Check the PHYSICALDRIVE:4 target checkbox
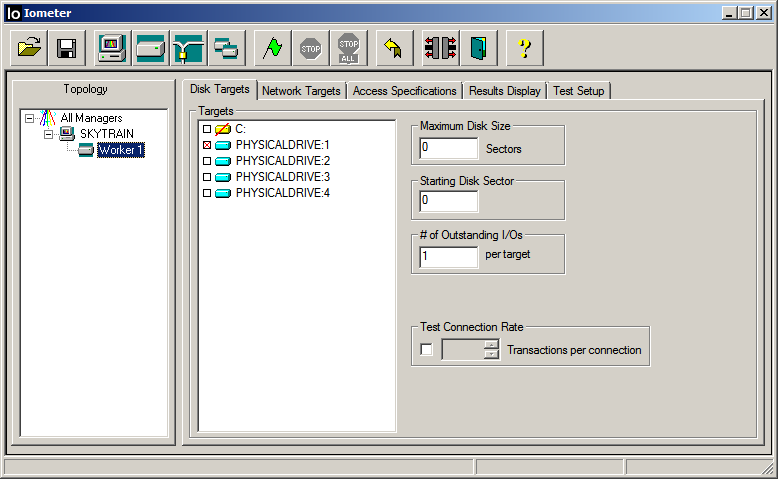The width and height of the screenshot is (778, 479). click(207, 193)
